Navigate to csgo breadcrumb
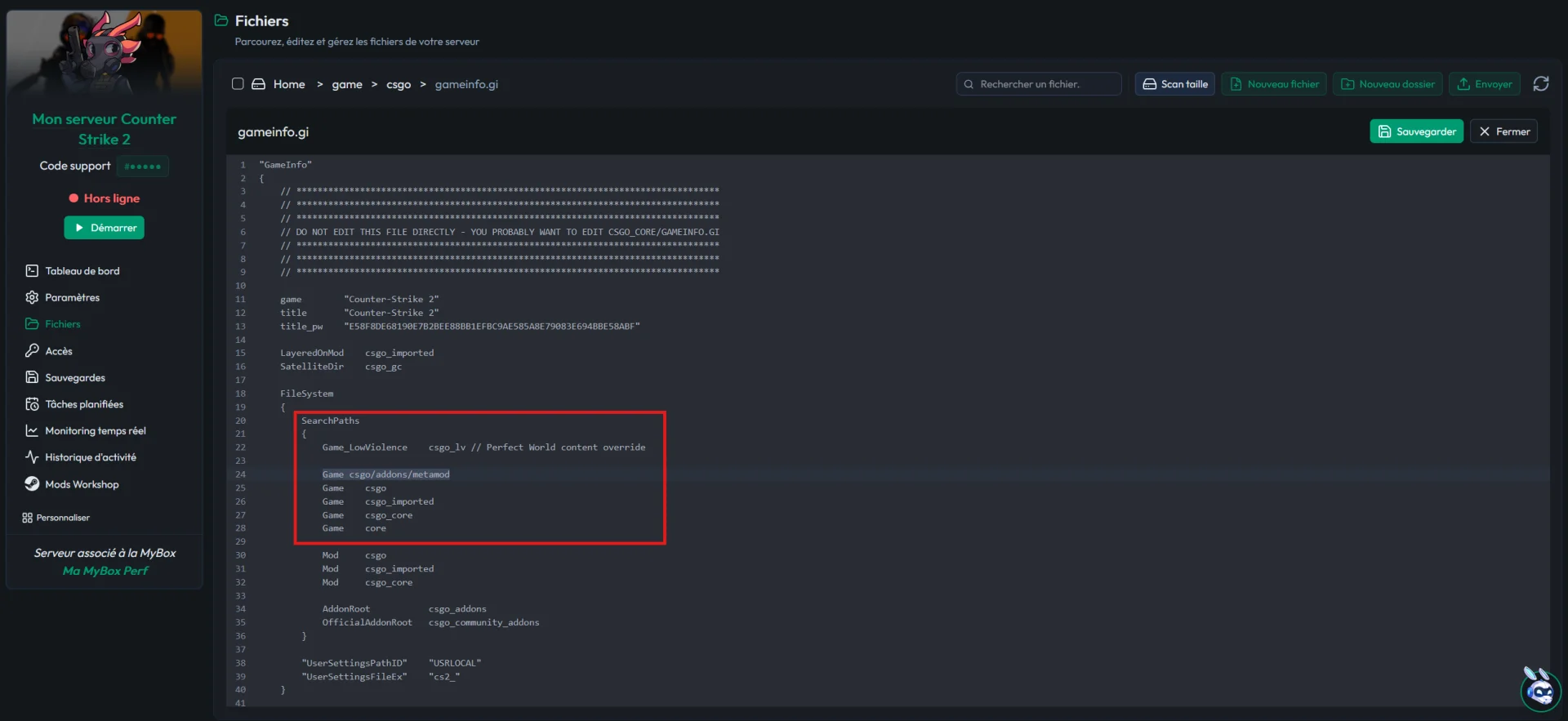This screenshot has height=721, width=1568. [x=399, y=84]
